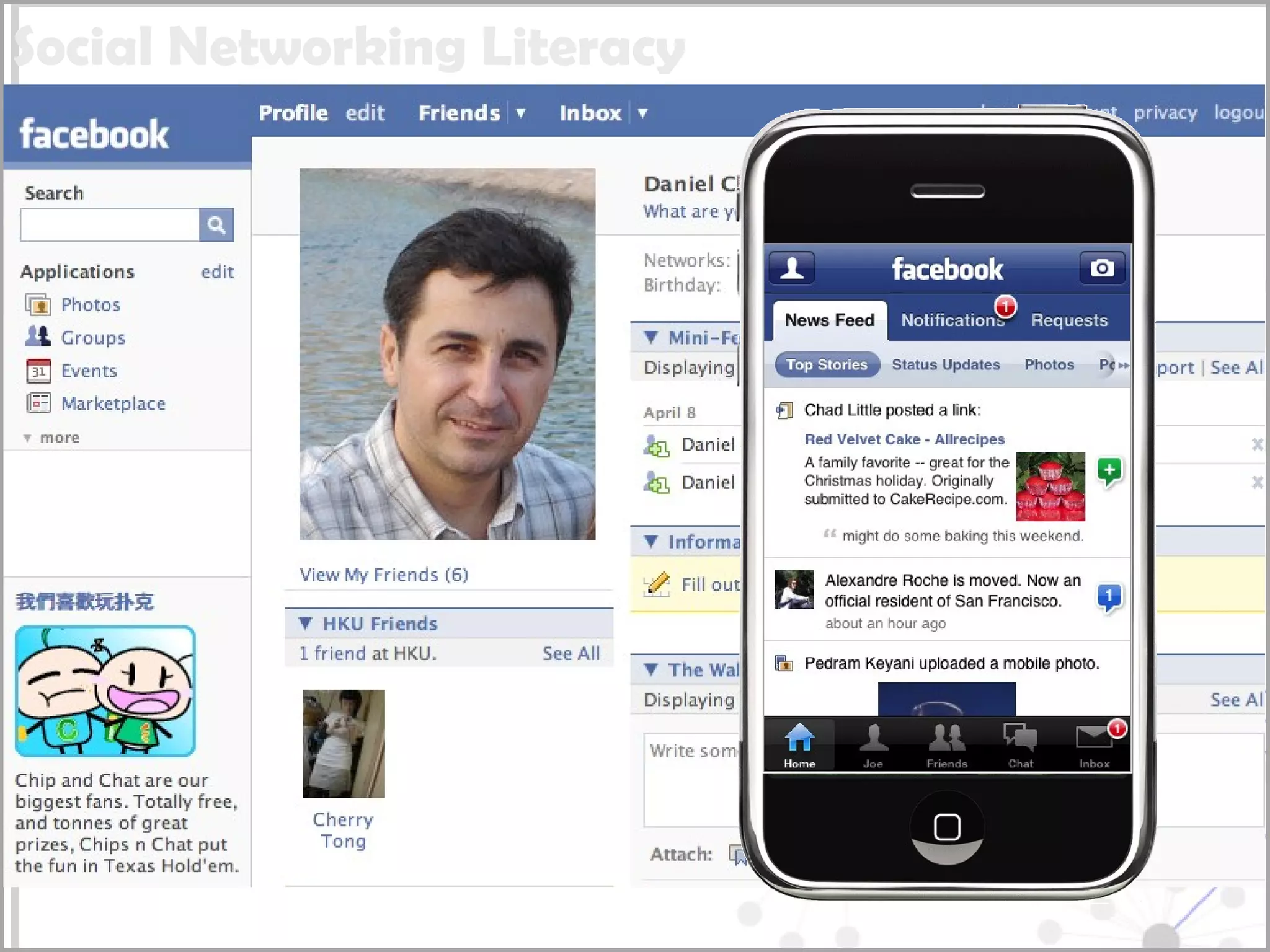The width and height of the screenshot is (1270, 952).
Task: Dismiss second mini-feed story with X
Action: pyautogui.click(x=1257, y=482)
